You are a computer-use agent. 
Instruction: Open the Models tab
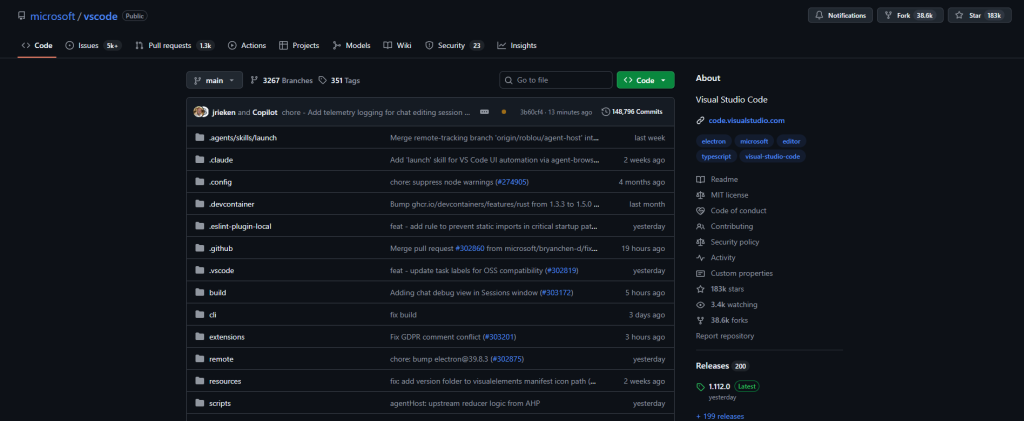(351, 46)
